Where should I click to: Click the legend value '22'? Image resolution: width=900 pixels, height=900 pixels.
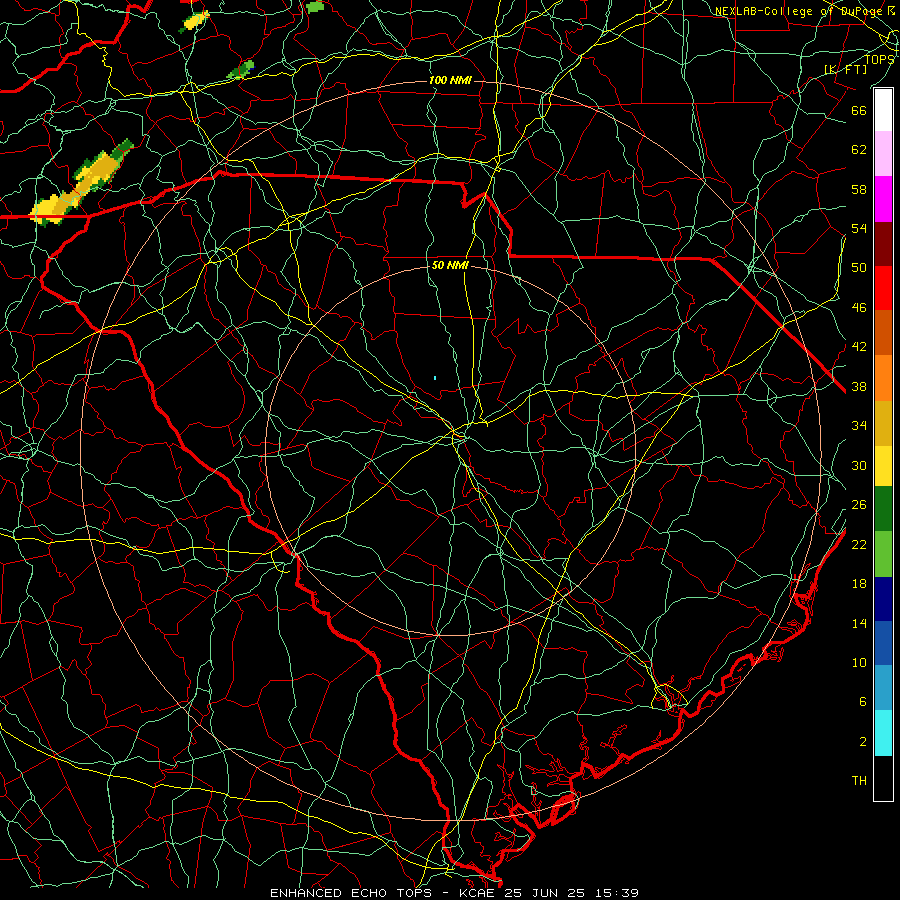pyautogui.click(x=859, y=544)
